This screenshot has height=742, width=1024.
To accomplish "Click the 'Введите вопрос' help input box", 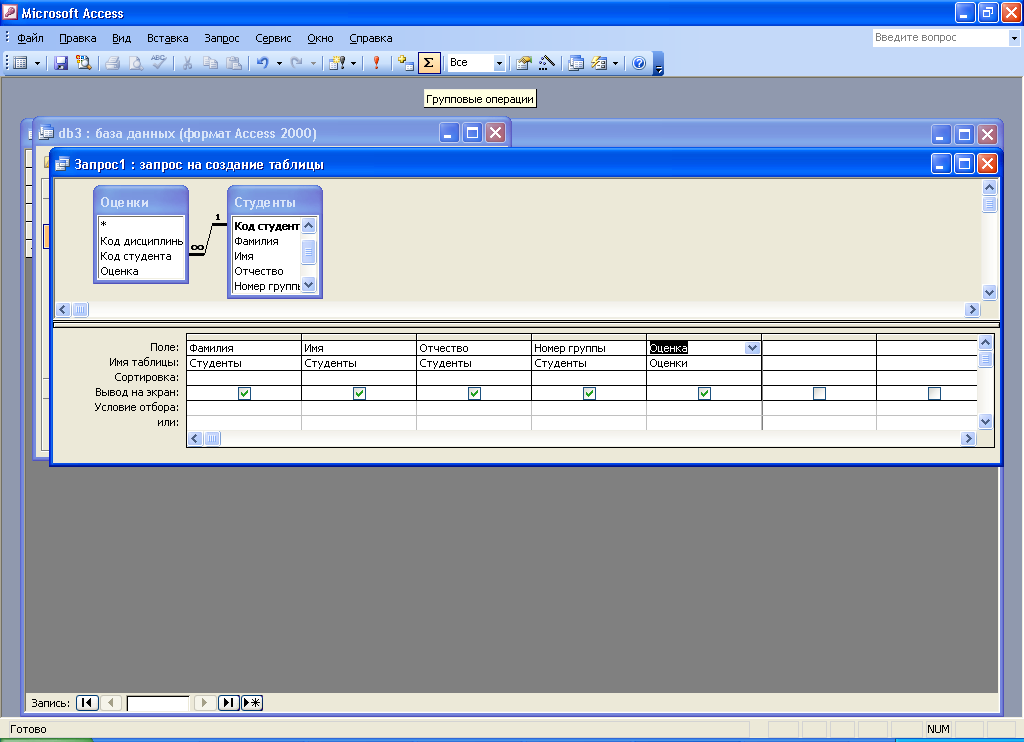I will click(x=940, y=38).
